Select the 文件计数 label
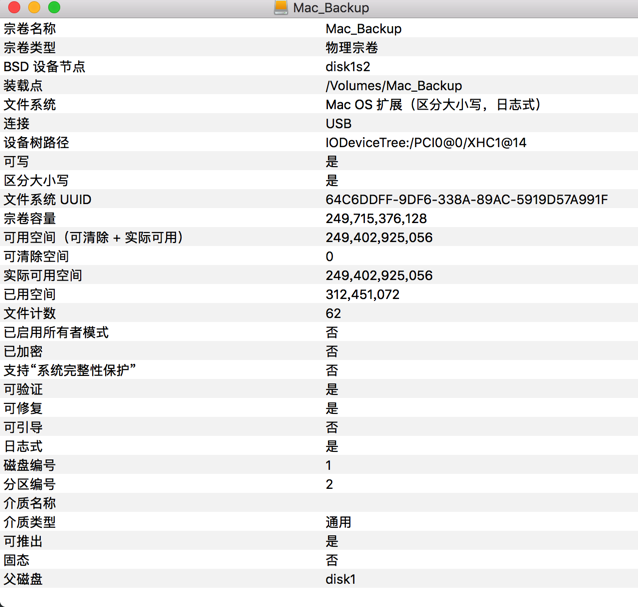The image size is (638, 607). point(30,314)
